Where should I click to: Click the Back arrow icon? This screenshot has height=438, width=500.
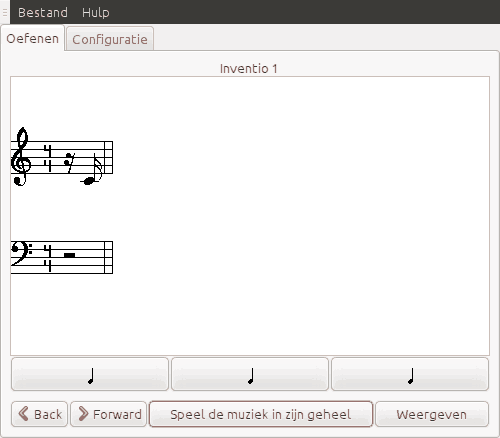(23, 414)
